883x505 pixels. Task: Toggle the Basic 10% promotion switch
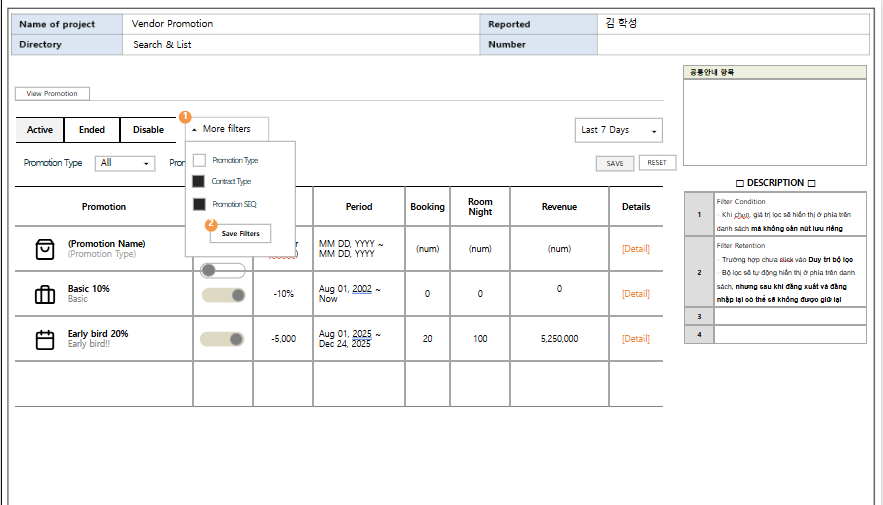click(224, 294)
